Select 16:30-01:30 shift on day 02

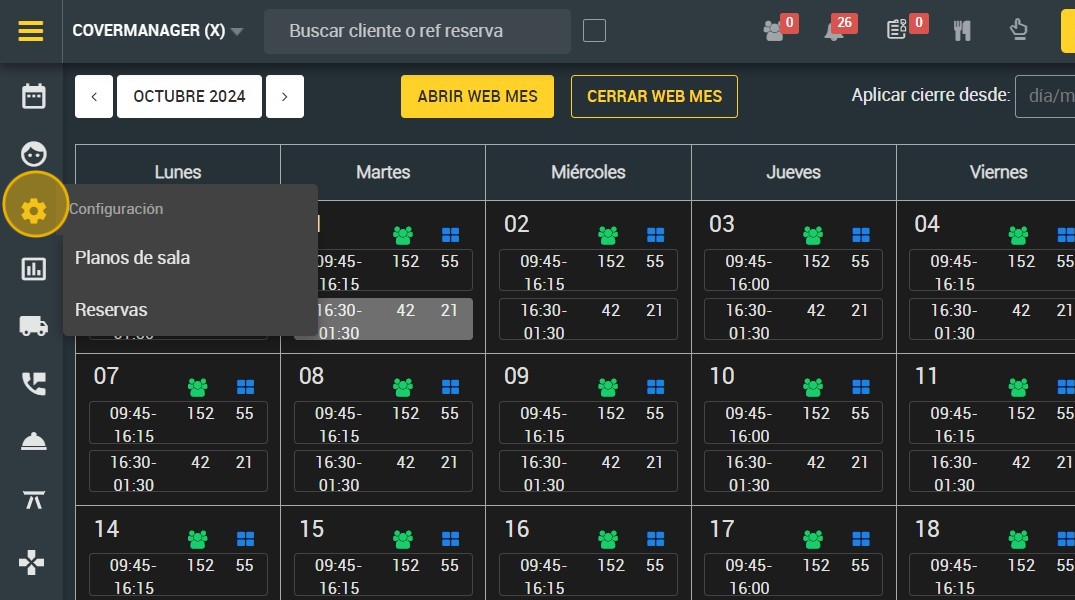click(x=588, y=320)
